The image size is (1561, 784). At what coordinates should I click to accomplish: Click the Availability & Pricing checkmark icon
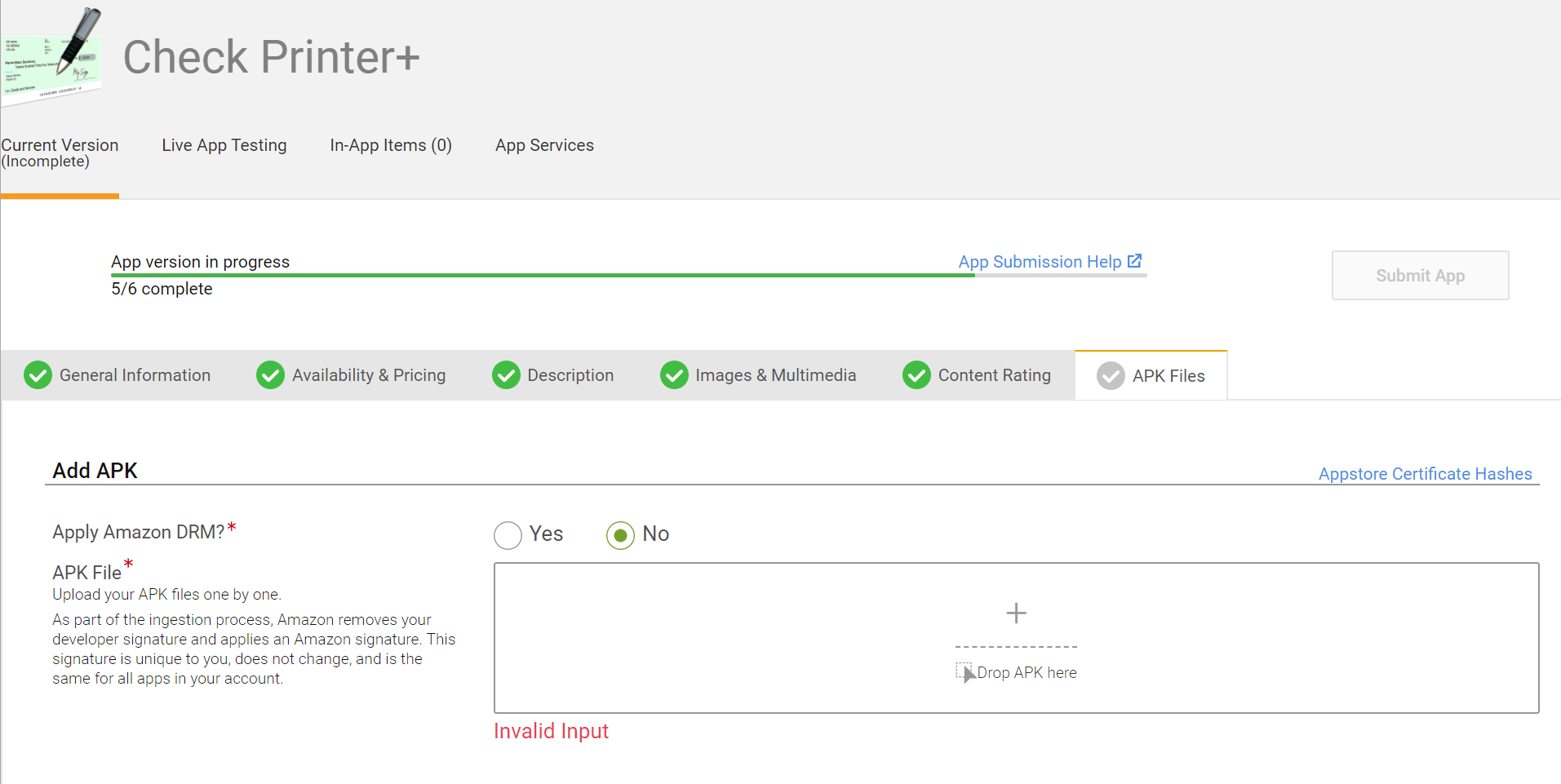pyautogui.click(x=270, y=375)
